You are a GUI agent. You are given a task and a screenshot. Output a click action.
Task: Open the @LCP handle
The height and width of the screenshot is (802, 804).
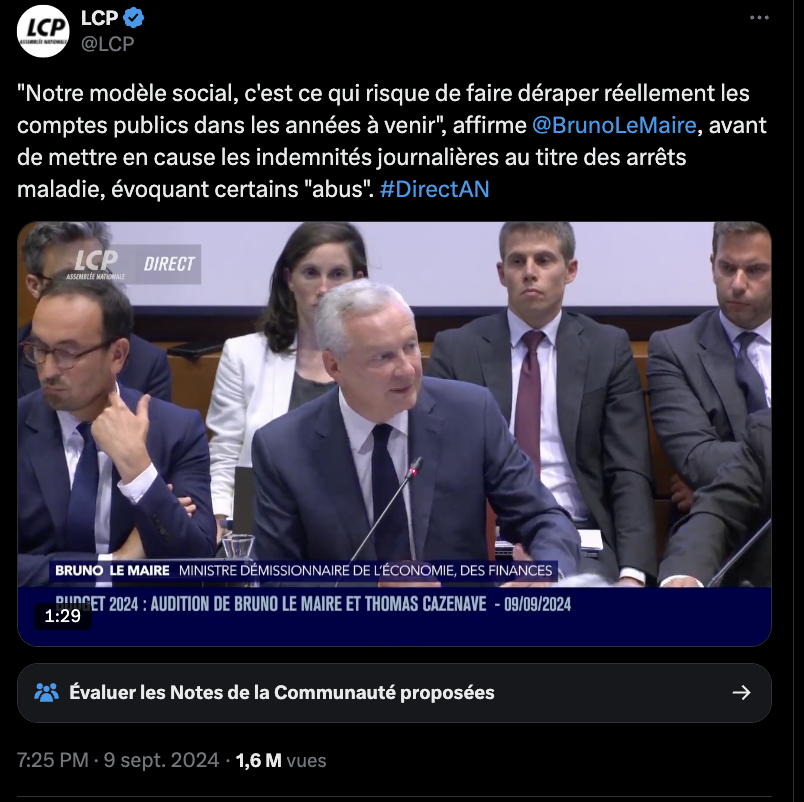tap(108, 44)
